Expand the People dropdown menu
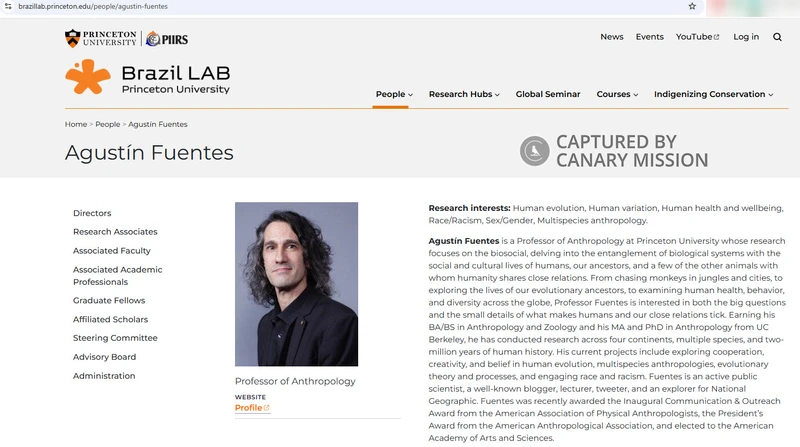800x447 pixels. tap(394, 94)
